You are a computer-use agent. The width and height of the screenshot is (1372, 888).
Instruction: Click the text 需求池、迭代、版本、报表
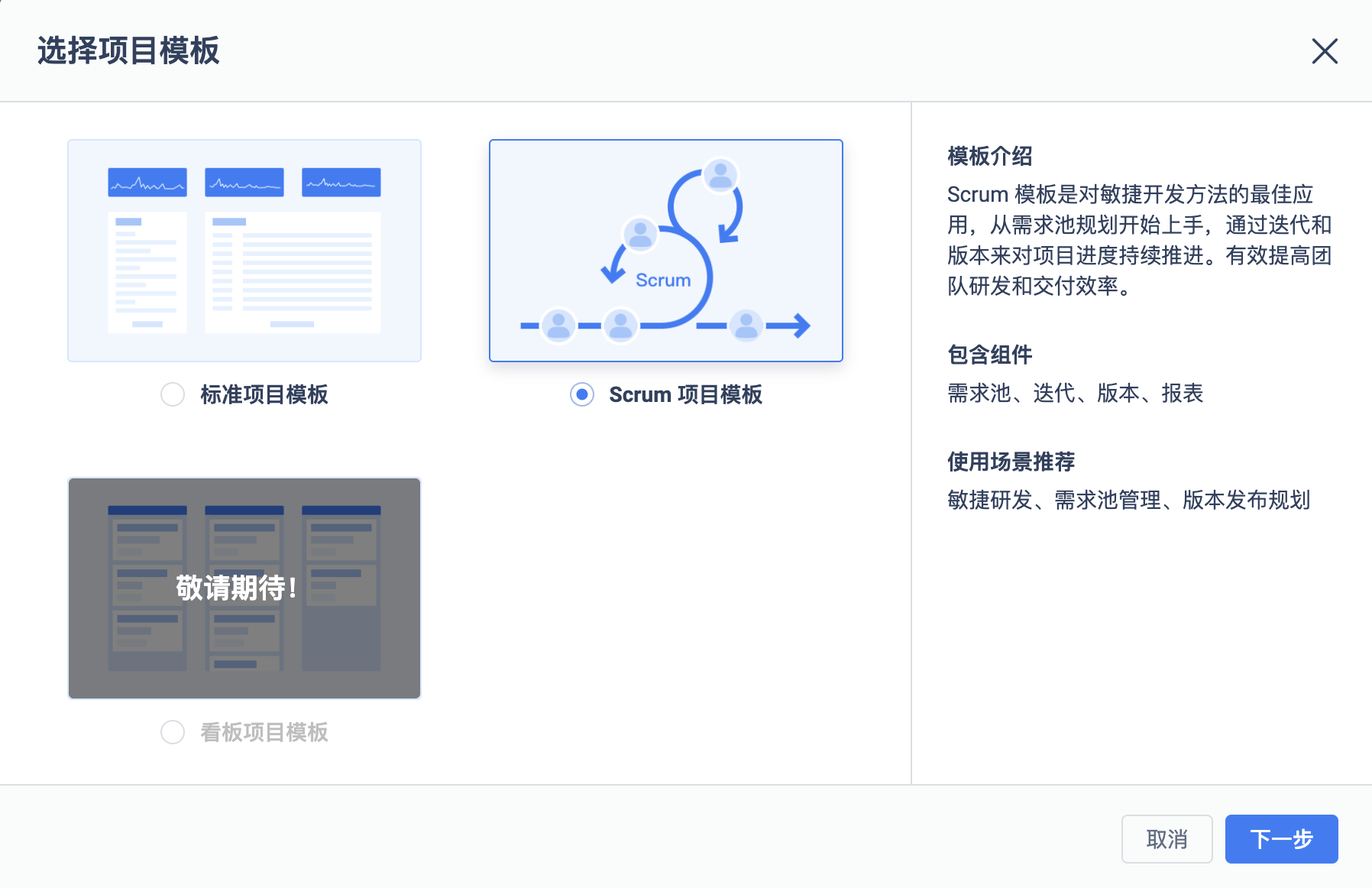(1076, 393)
